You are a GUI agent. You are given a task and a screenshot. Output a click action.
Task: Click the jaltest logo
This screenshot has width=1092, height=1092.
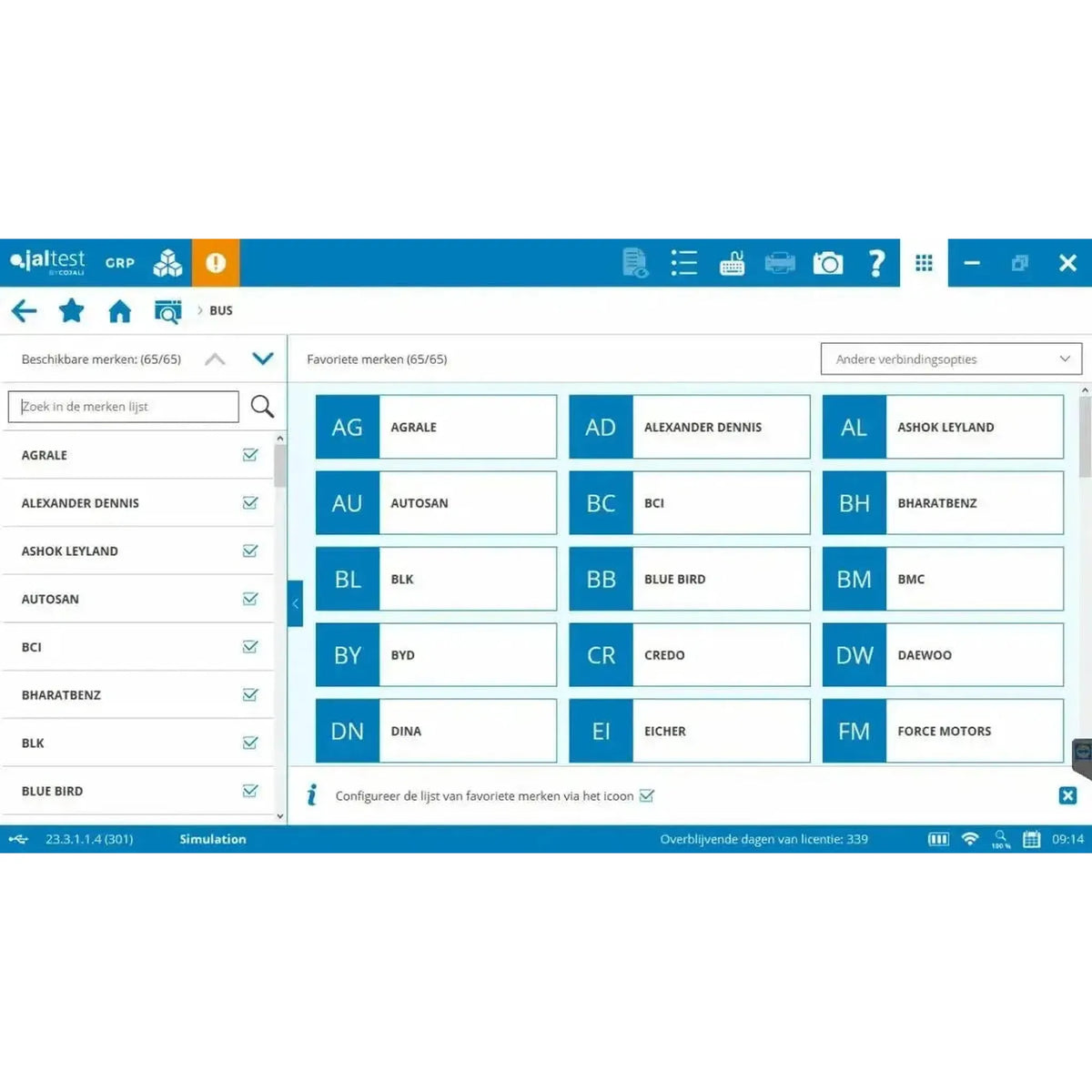tap(47, 262)
